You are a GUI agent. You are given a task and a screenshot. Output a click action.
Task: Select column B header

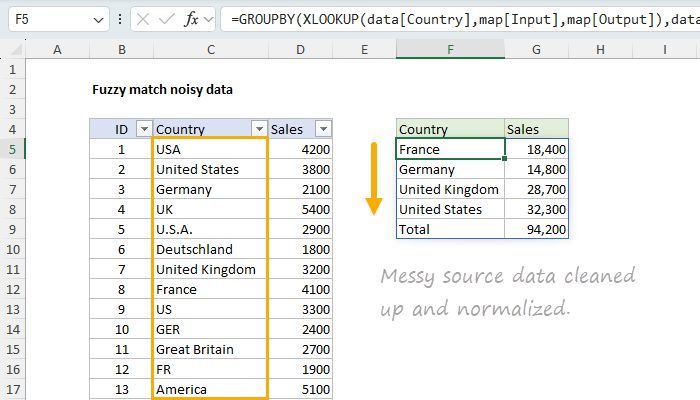121,50
